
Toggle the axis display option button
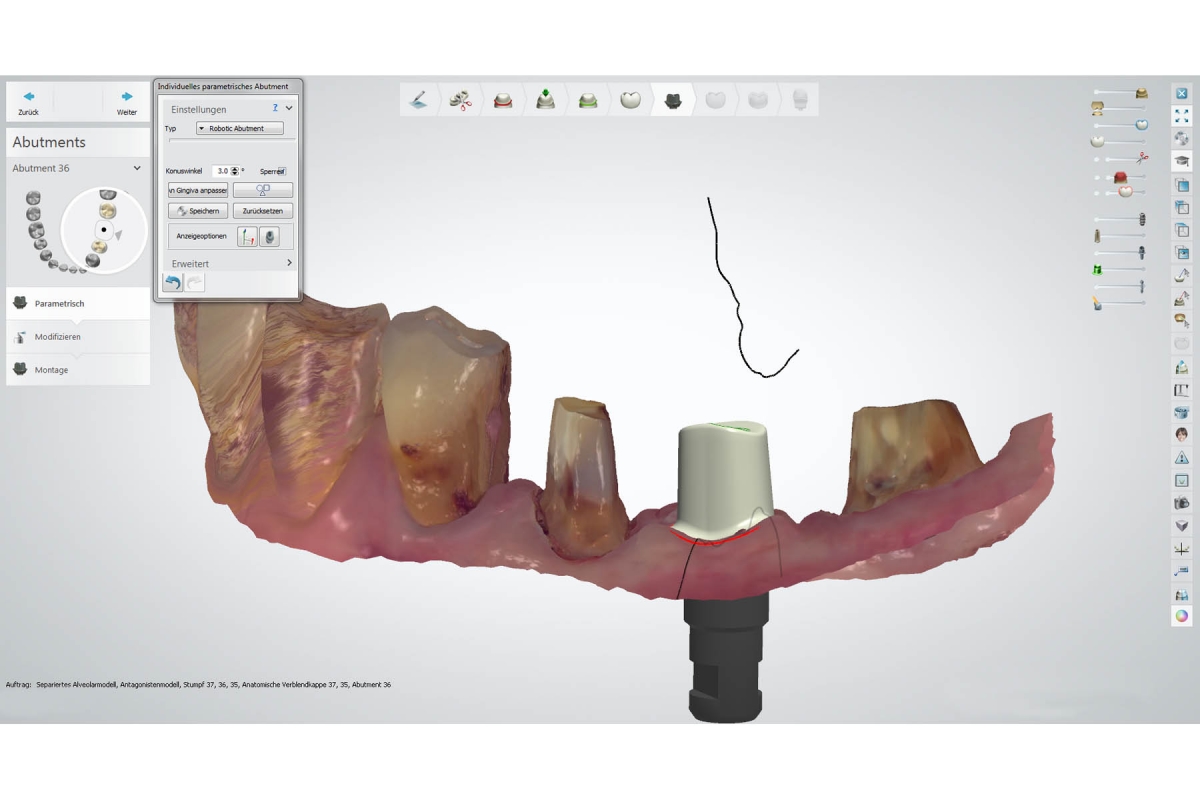[x=247, y=236]
